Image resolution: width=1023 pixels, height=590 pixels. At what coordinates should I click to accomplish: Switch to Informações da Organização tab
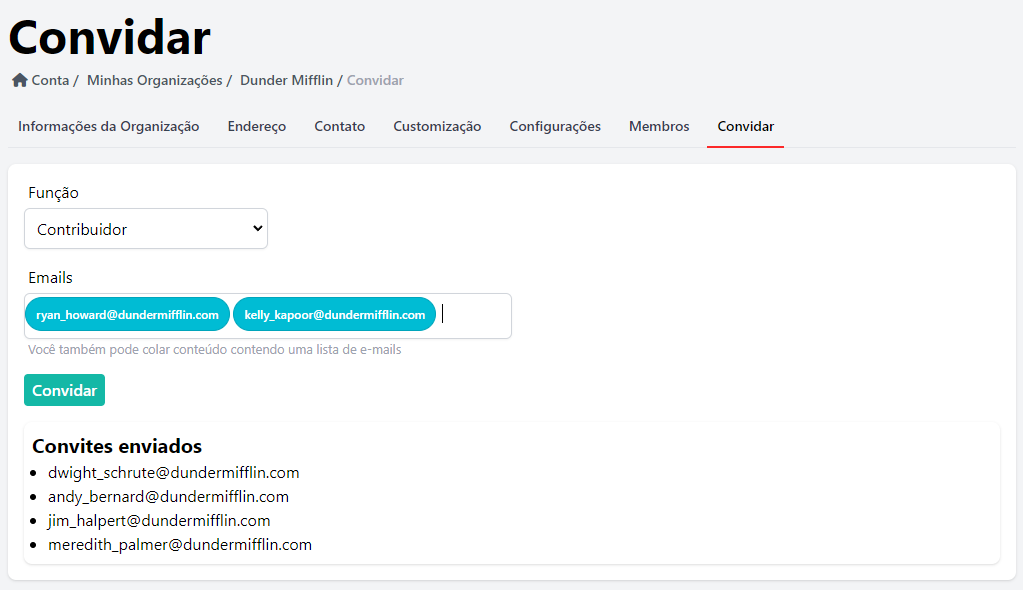pyautogui.click(x=109, y=127)
